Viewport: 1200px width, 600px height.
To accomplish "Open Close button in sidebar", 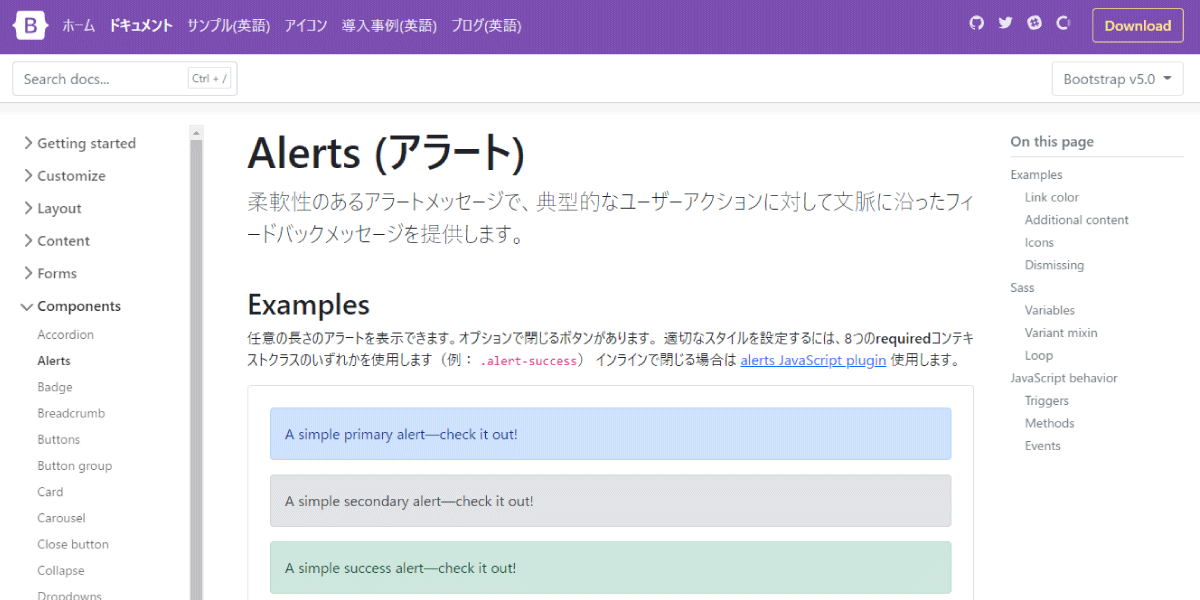I will [73, 544].
